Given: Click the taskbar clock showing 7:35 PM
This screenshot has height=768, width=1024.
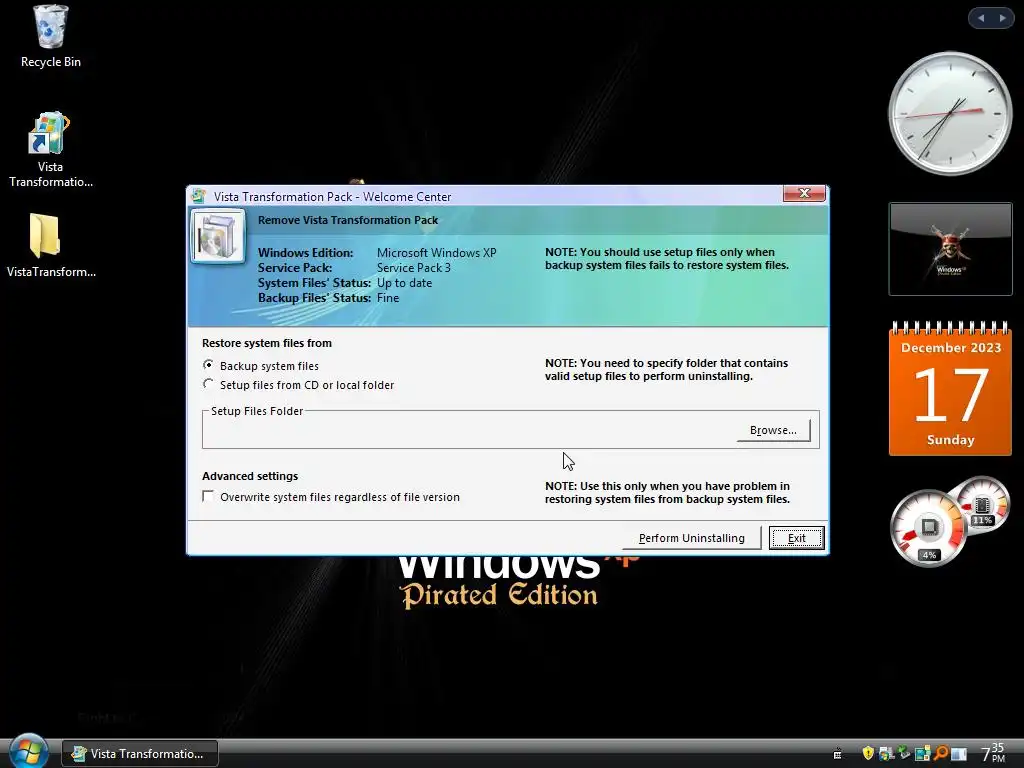Looking at the screenshot, I should pyautogui.click(x=993, y=753).
